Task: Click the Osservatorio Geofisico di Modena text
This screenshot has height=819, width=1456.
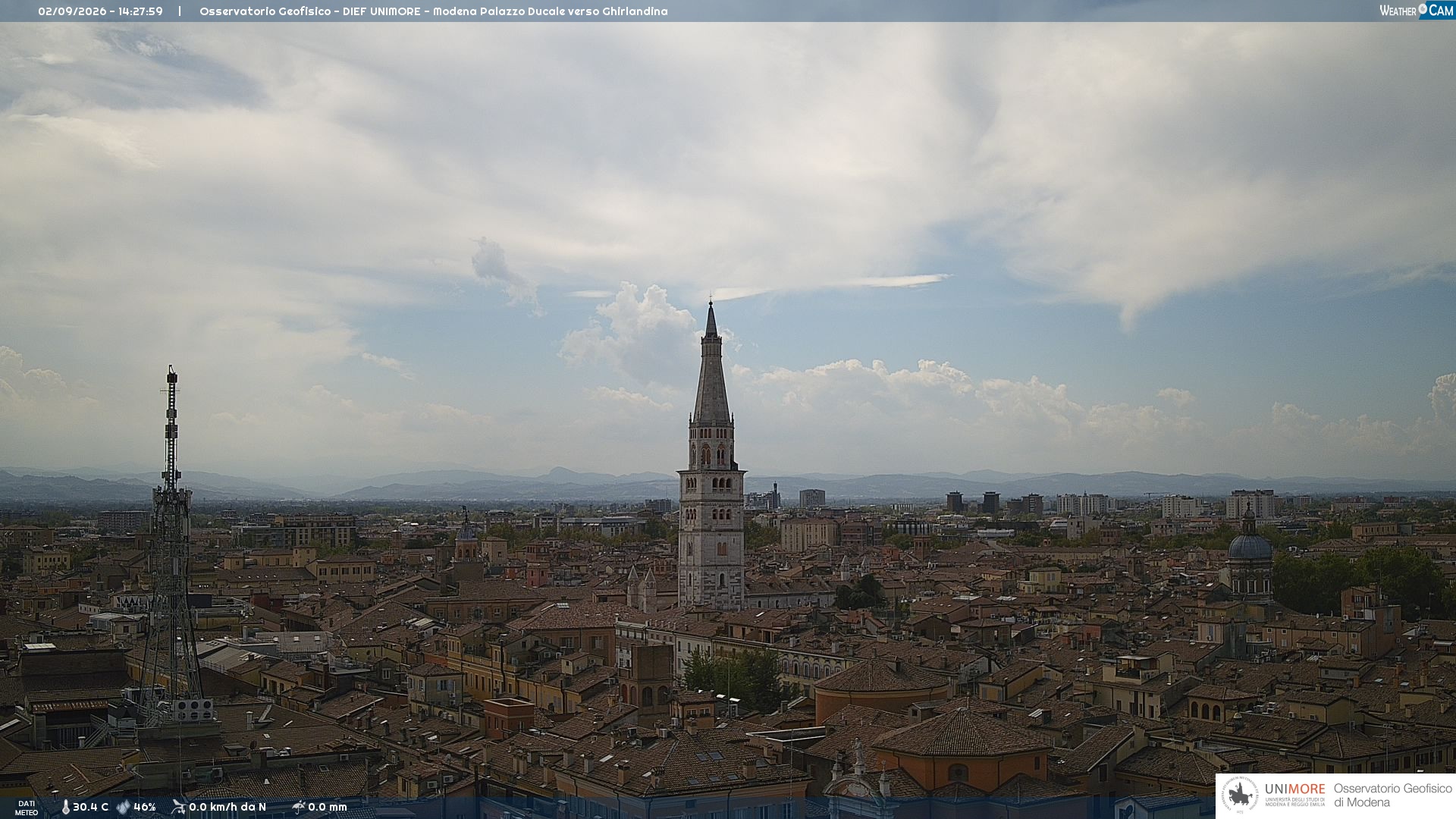Action: coord(1392,795)
